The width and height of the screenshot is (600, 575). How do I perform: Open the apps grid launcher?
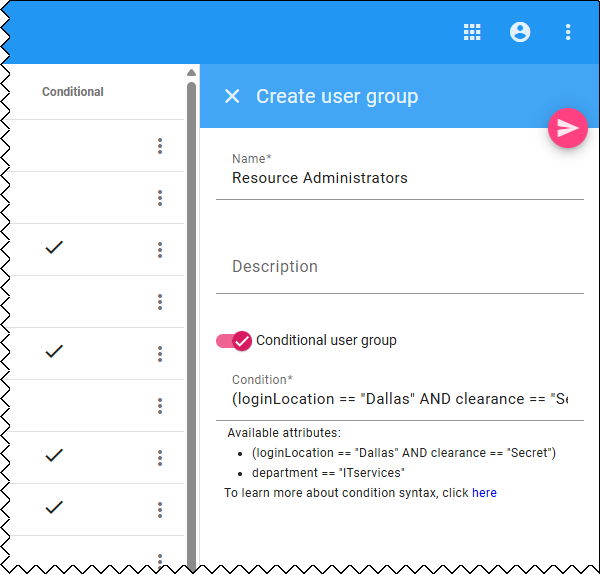tap(472, 32)
